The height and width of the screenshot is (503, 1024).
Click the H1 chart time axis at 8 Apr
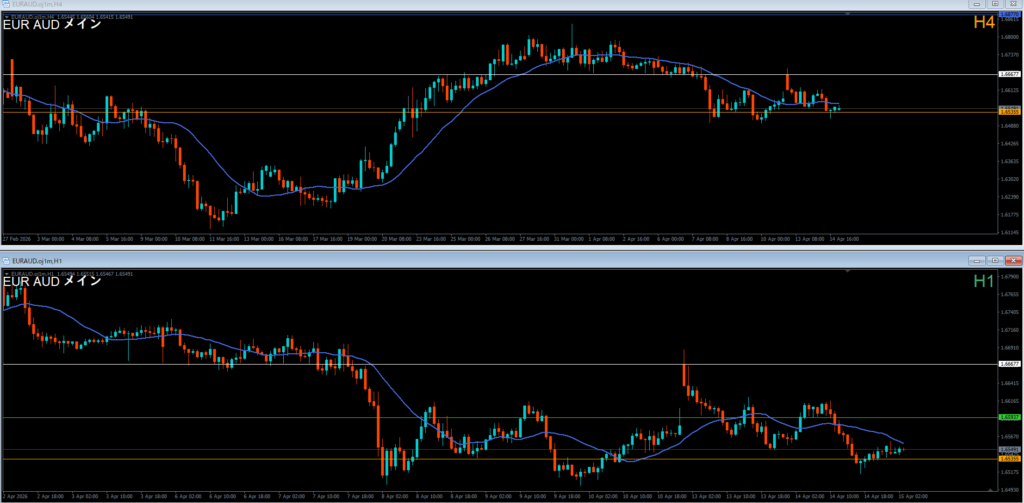click(x=394, y=495)
